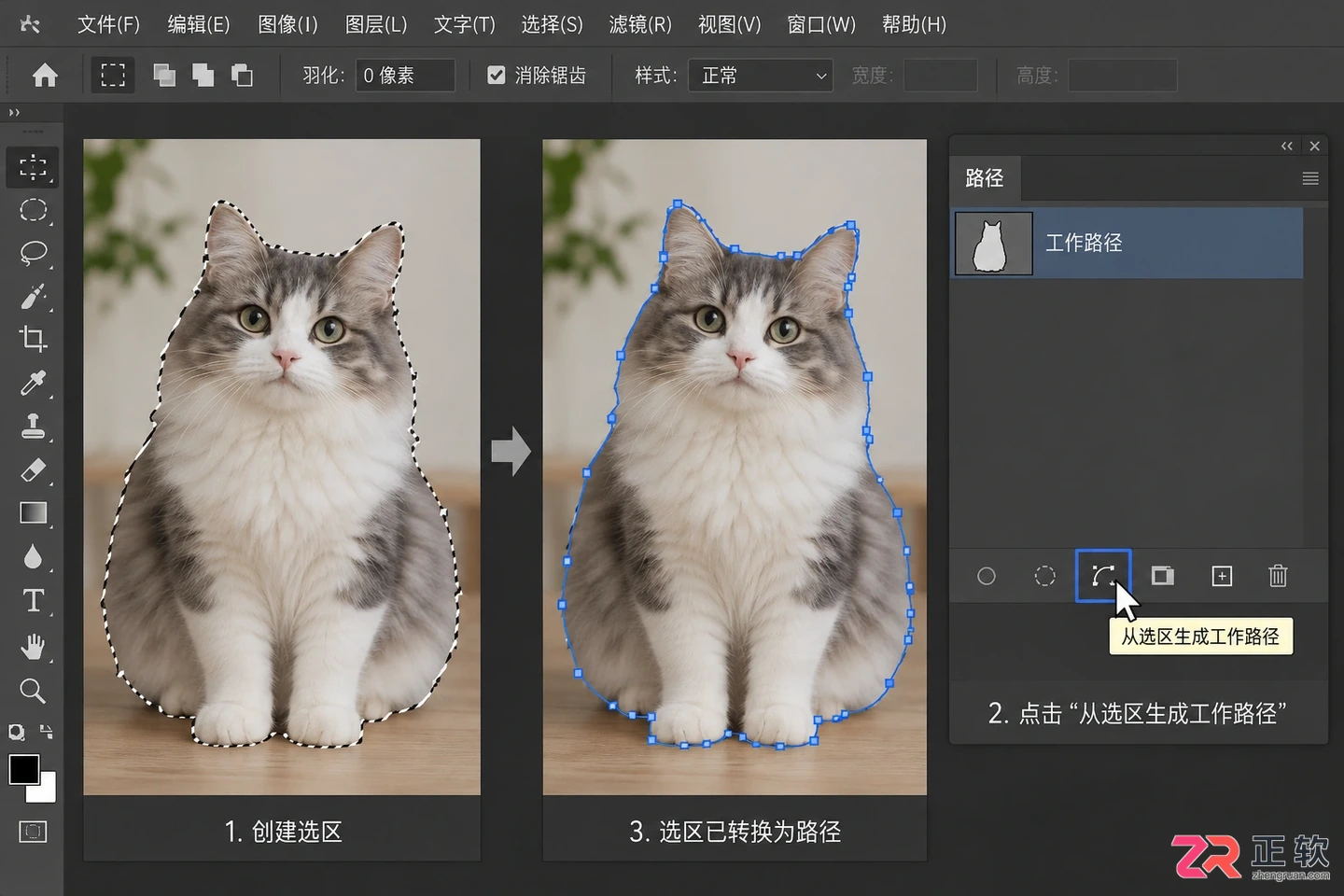The image size is (1344, 896).
Task: Select the Rectangular Marquee tool in toolbox
Action: tap(33, 167)
